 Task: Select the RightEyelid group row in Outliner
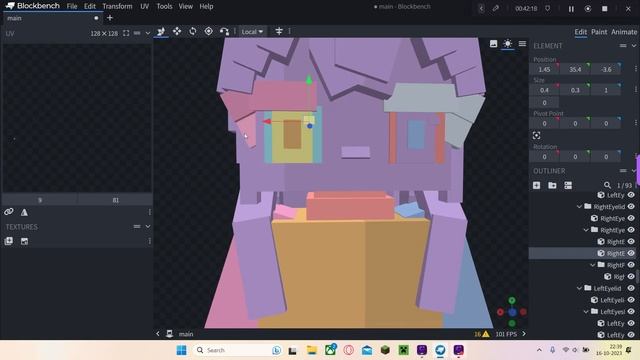(x=582, y=207)
